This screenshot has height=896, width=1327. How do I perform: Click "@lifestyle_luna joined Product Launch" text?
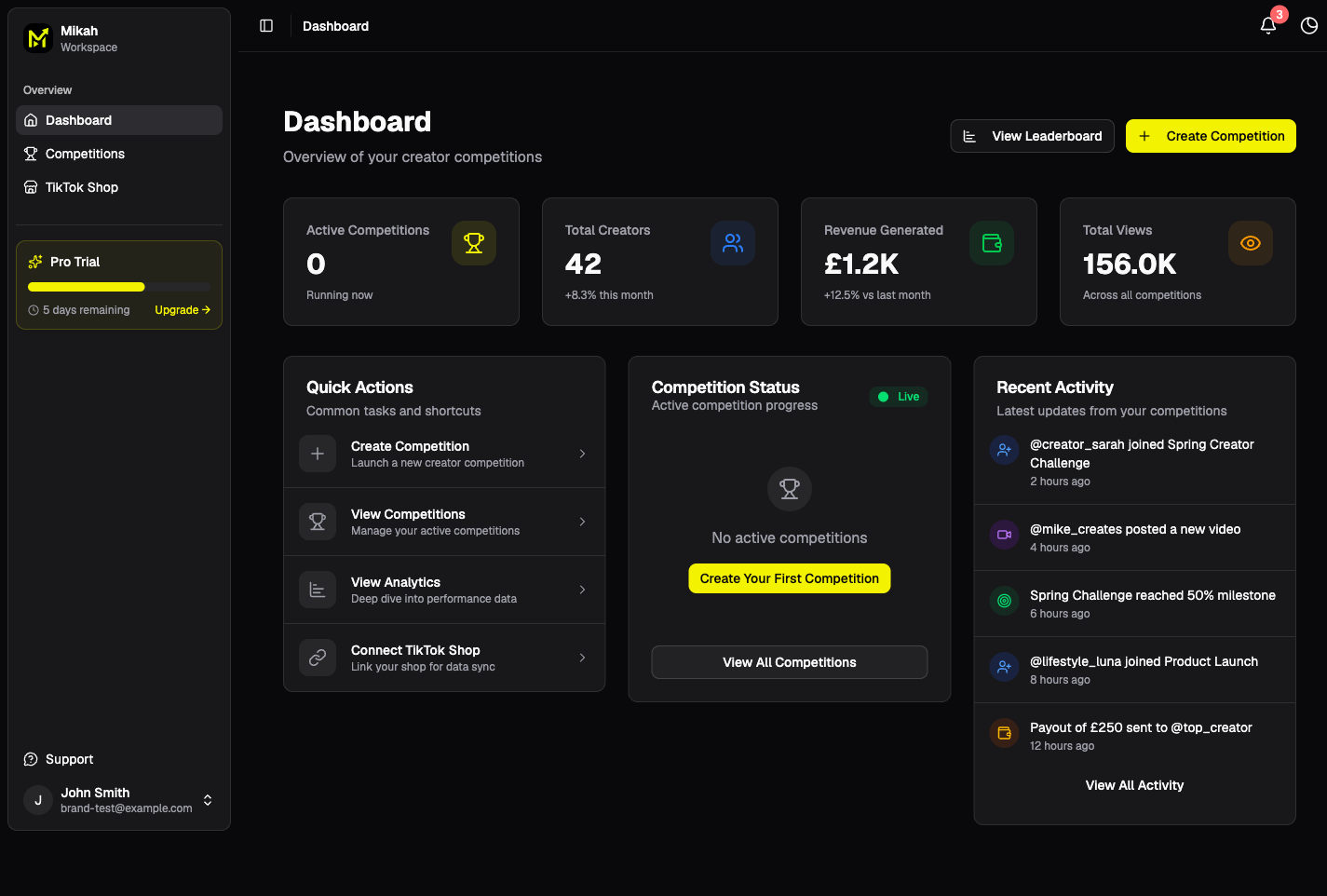[x=1144, y=661]
